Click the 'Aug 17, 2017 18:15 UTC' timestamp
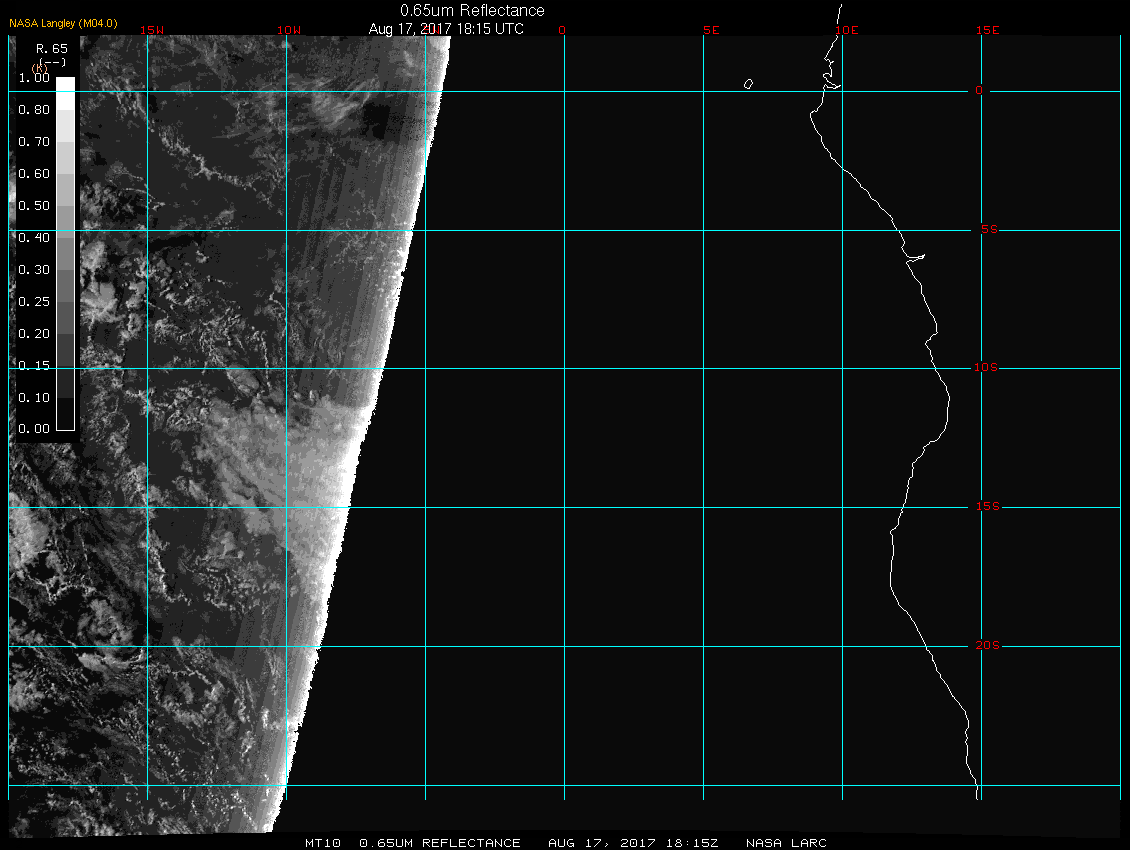 (446, 29)
